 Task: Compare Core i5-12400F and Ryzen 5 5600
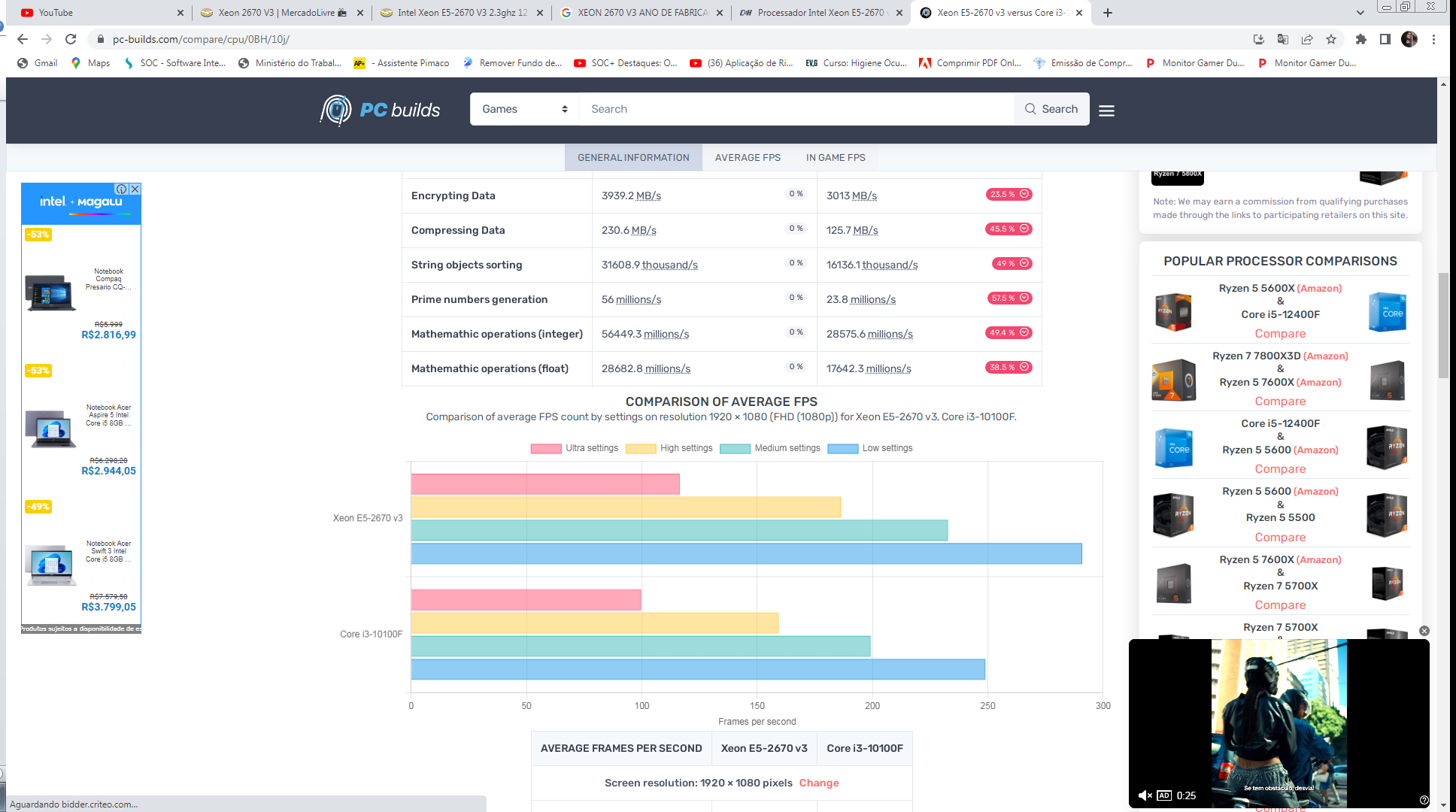pyautogui.click(x=1280, y=469)
